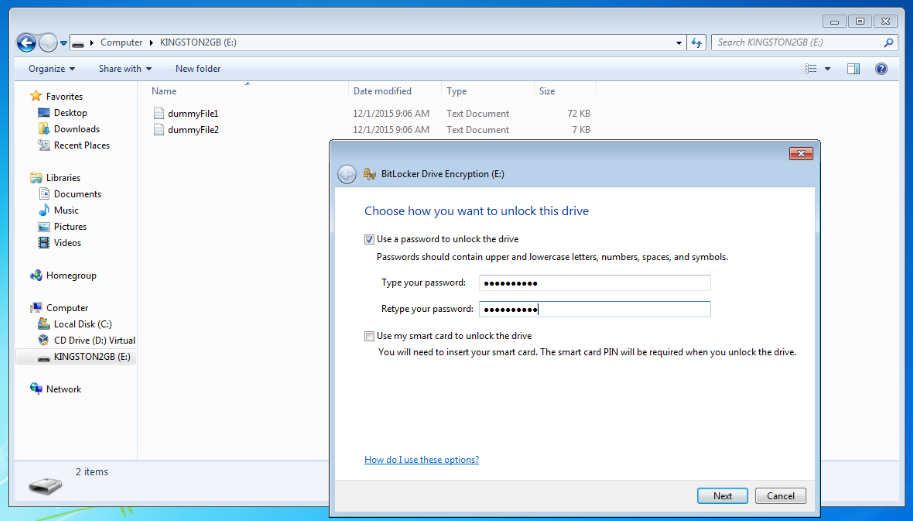The image size is (913, 521).
Task: Click the refresh icon beside address bar
Action: (696, 42)
